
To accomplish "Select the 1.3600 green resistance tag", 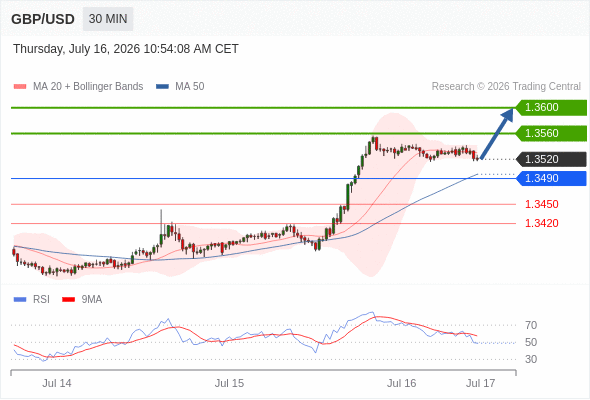I will (x=551, y=108).
